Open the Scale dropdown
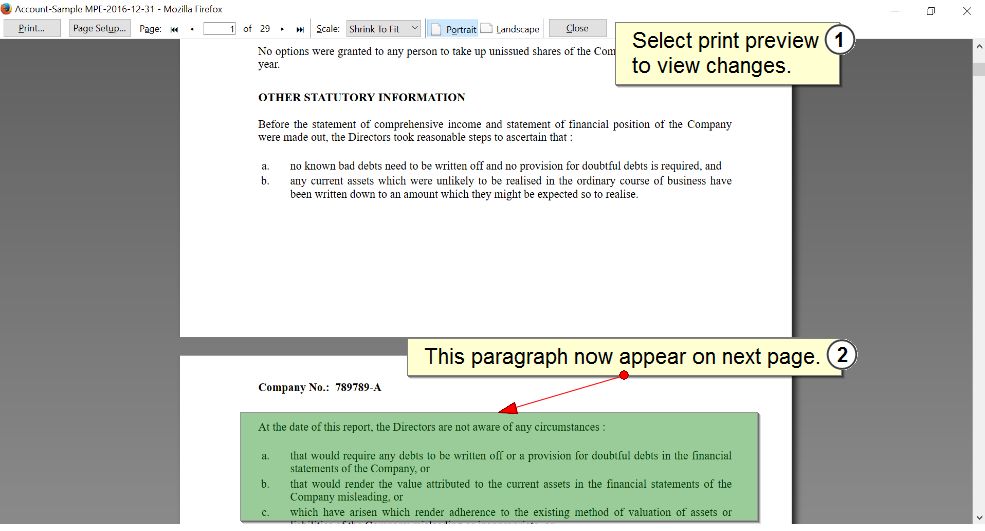This screenshot has width=985, height=531. pos(383,29)
